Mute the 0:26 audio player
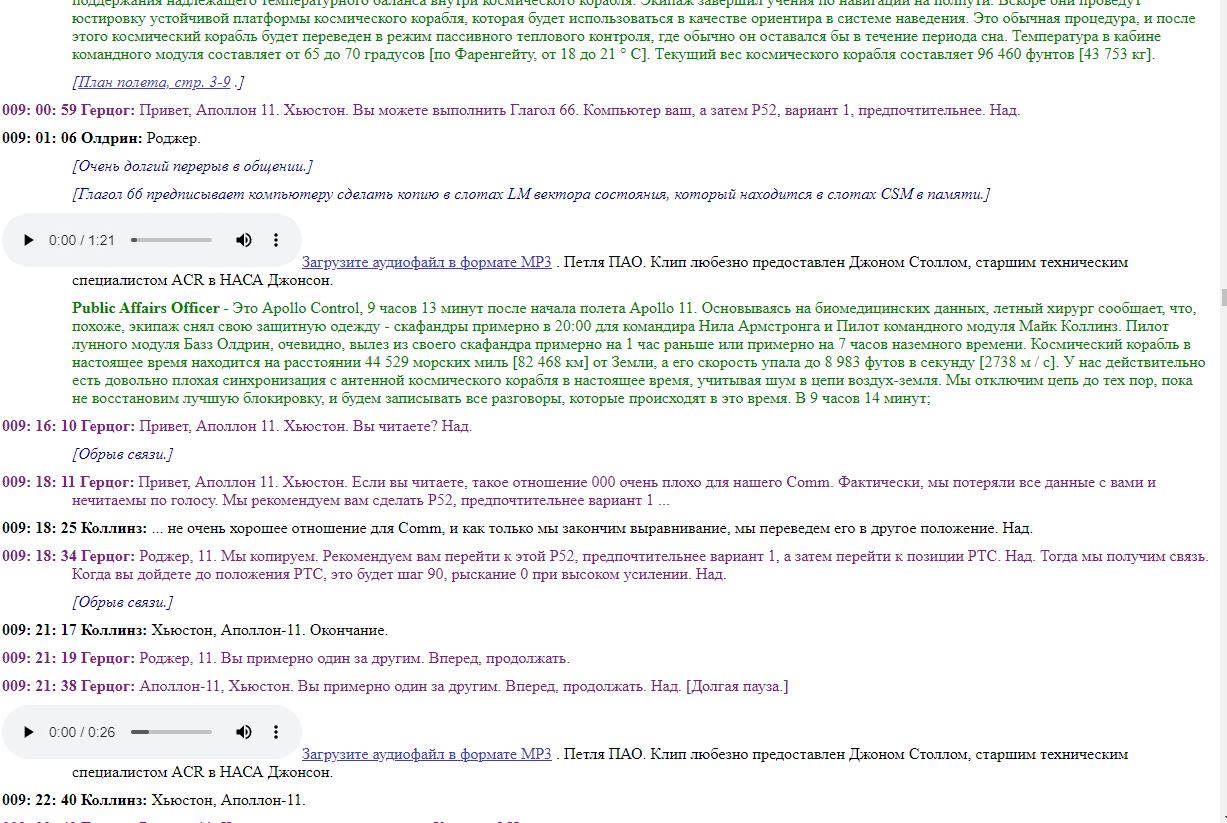This screenshot has height=823, width=1227. click(x=244, y=732)
